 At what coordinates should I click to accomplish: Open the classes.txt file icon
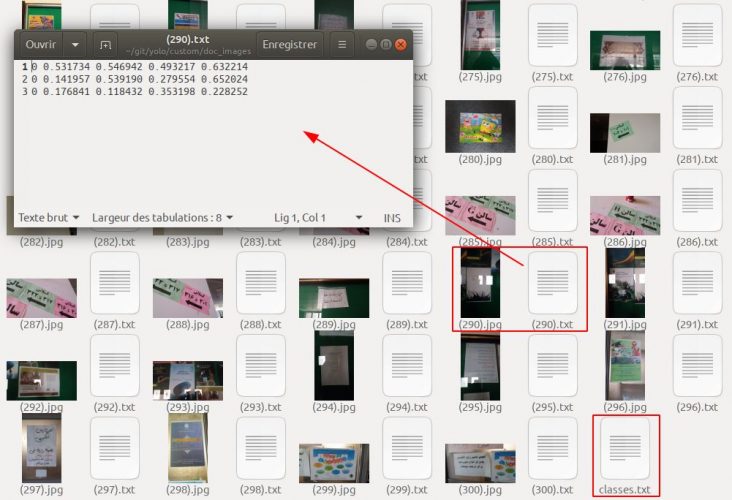pyautogui.click(x=625, y=449)
